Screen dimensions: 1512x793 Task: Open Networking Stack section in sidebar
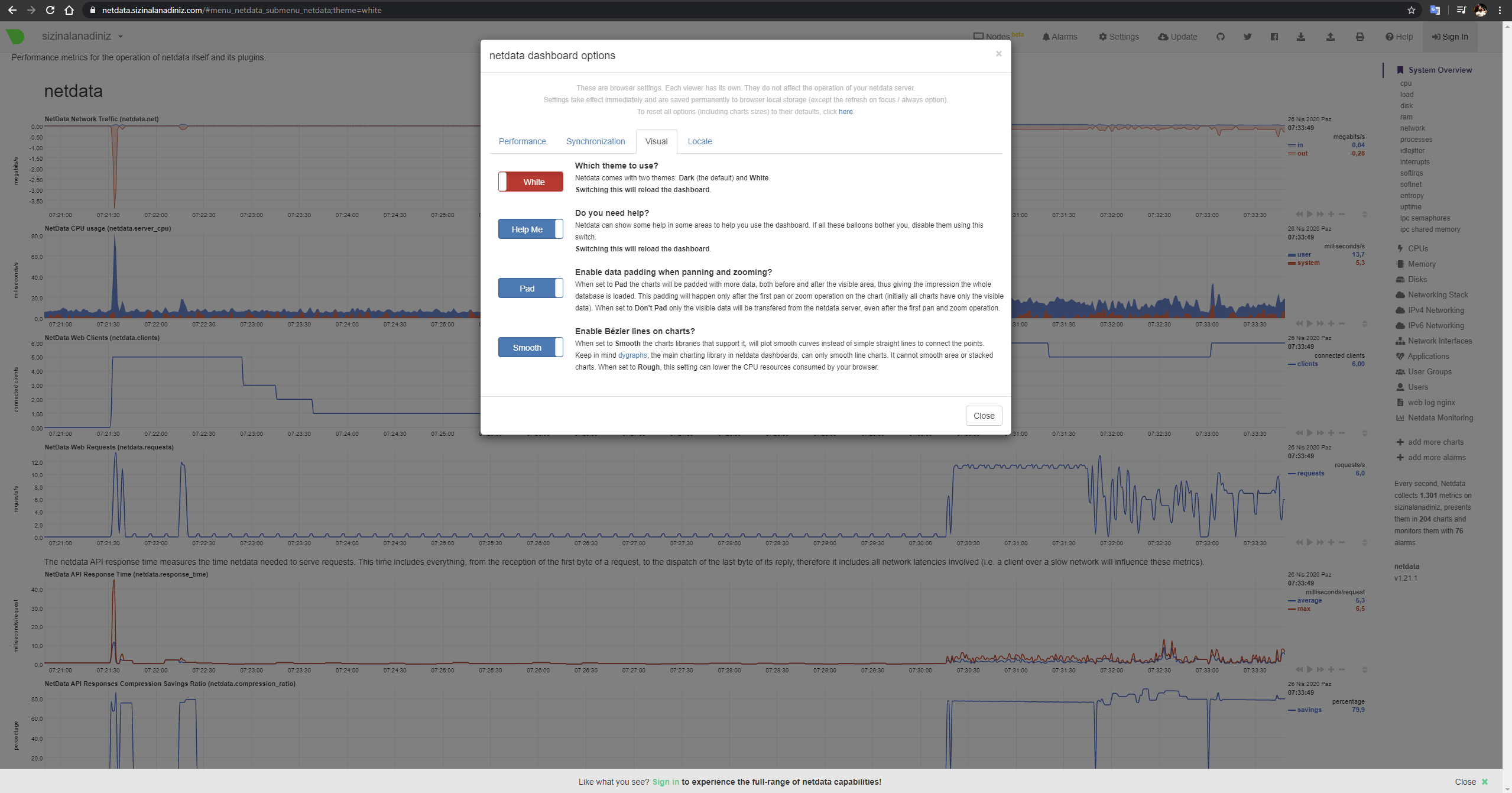(1437, 295)
